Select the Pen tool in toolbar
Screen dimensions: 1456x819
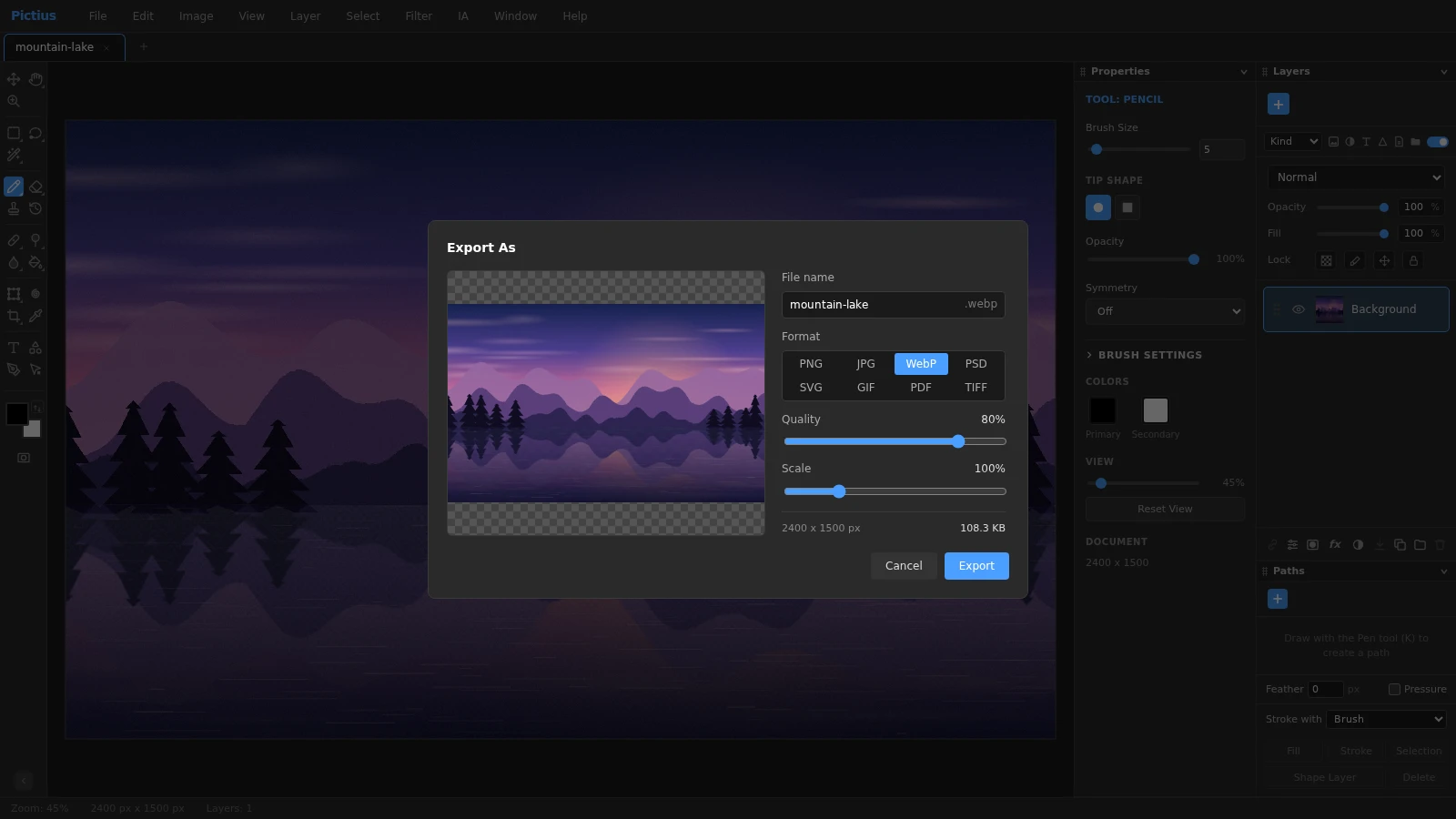[14, 369]
